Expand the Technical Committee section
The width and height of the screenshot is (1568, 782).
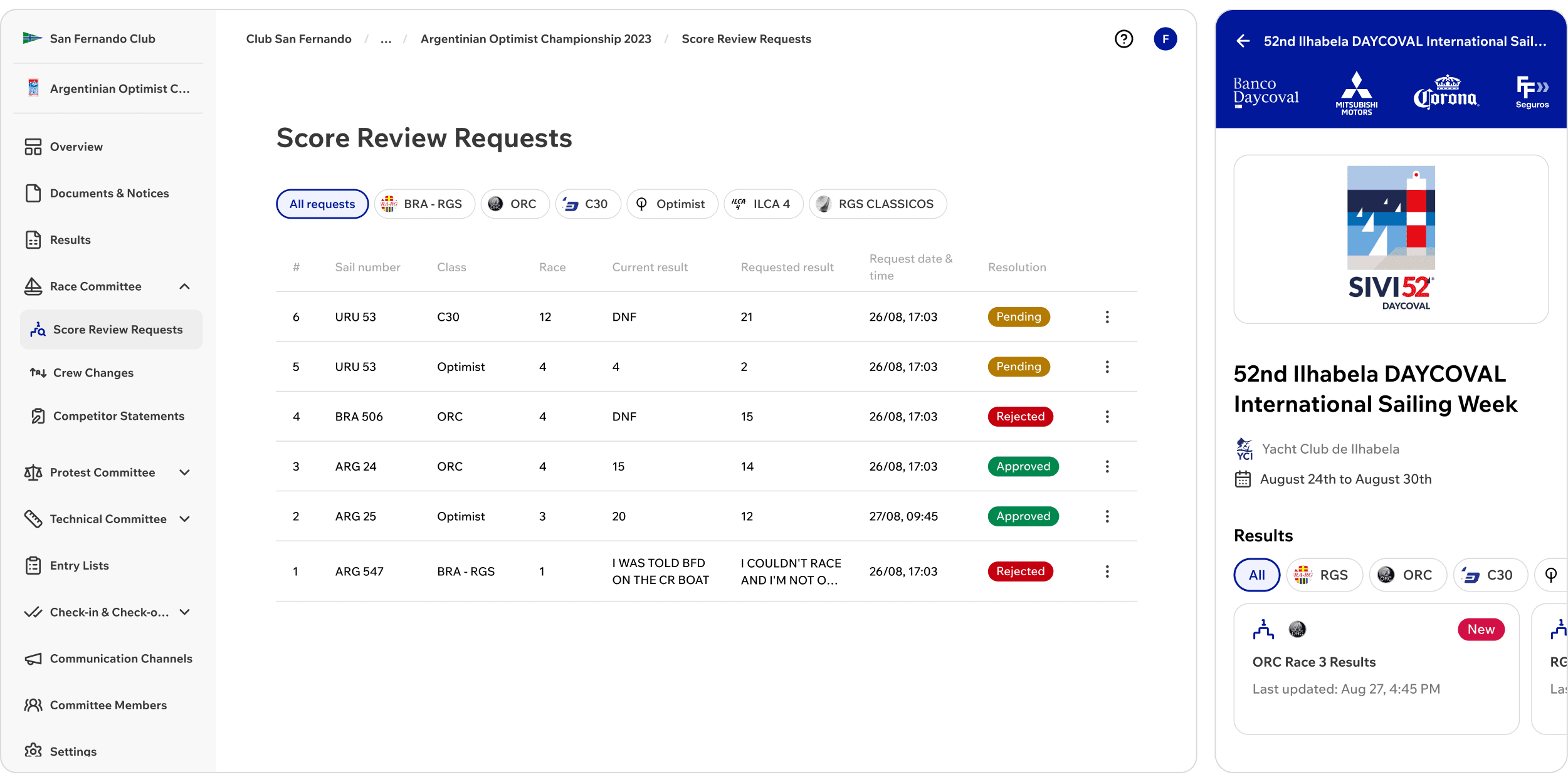click(184, 519)
